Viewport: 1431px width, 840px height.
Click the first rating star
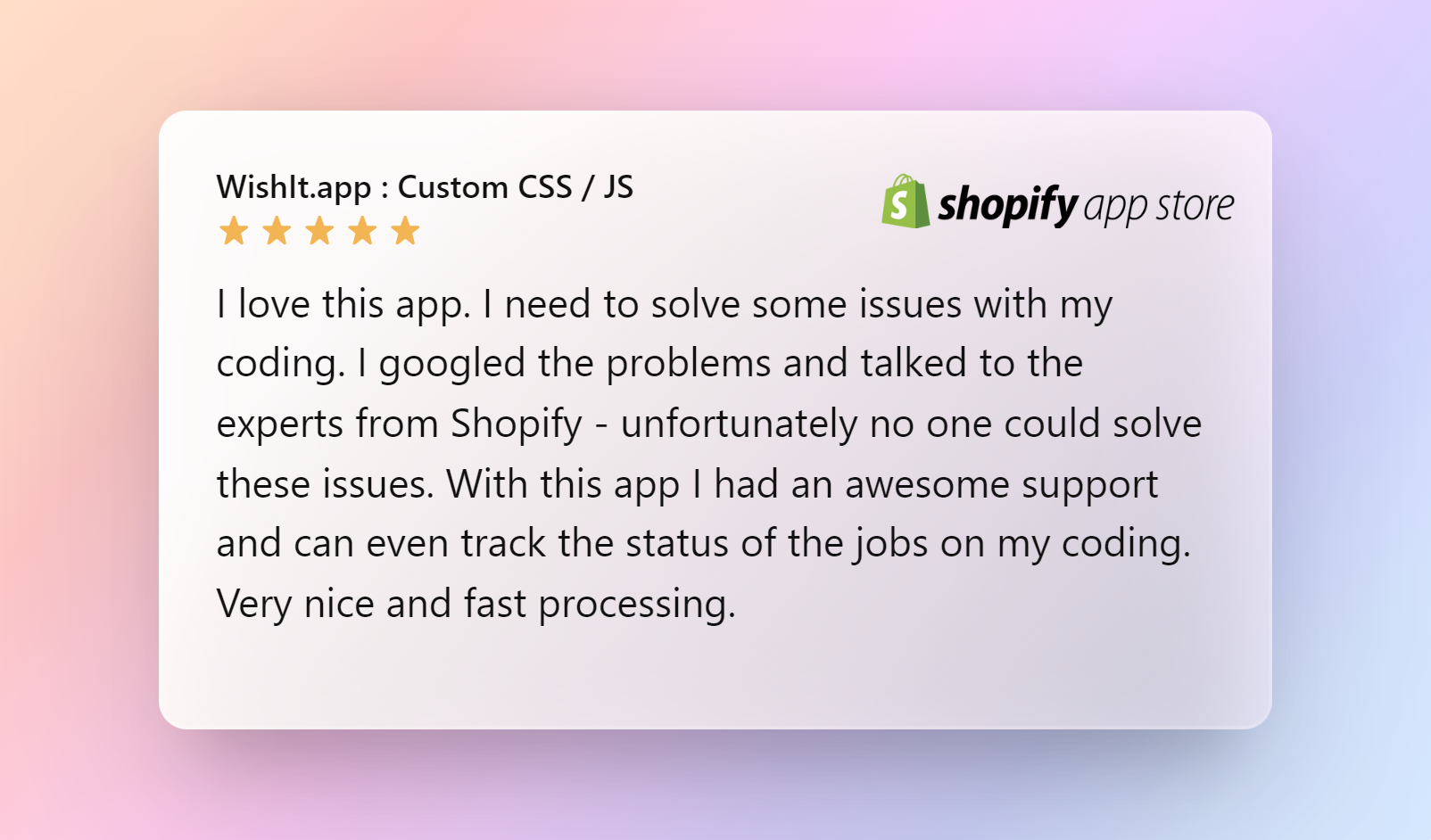(234, 231)
